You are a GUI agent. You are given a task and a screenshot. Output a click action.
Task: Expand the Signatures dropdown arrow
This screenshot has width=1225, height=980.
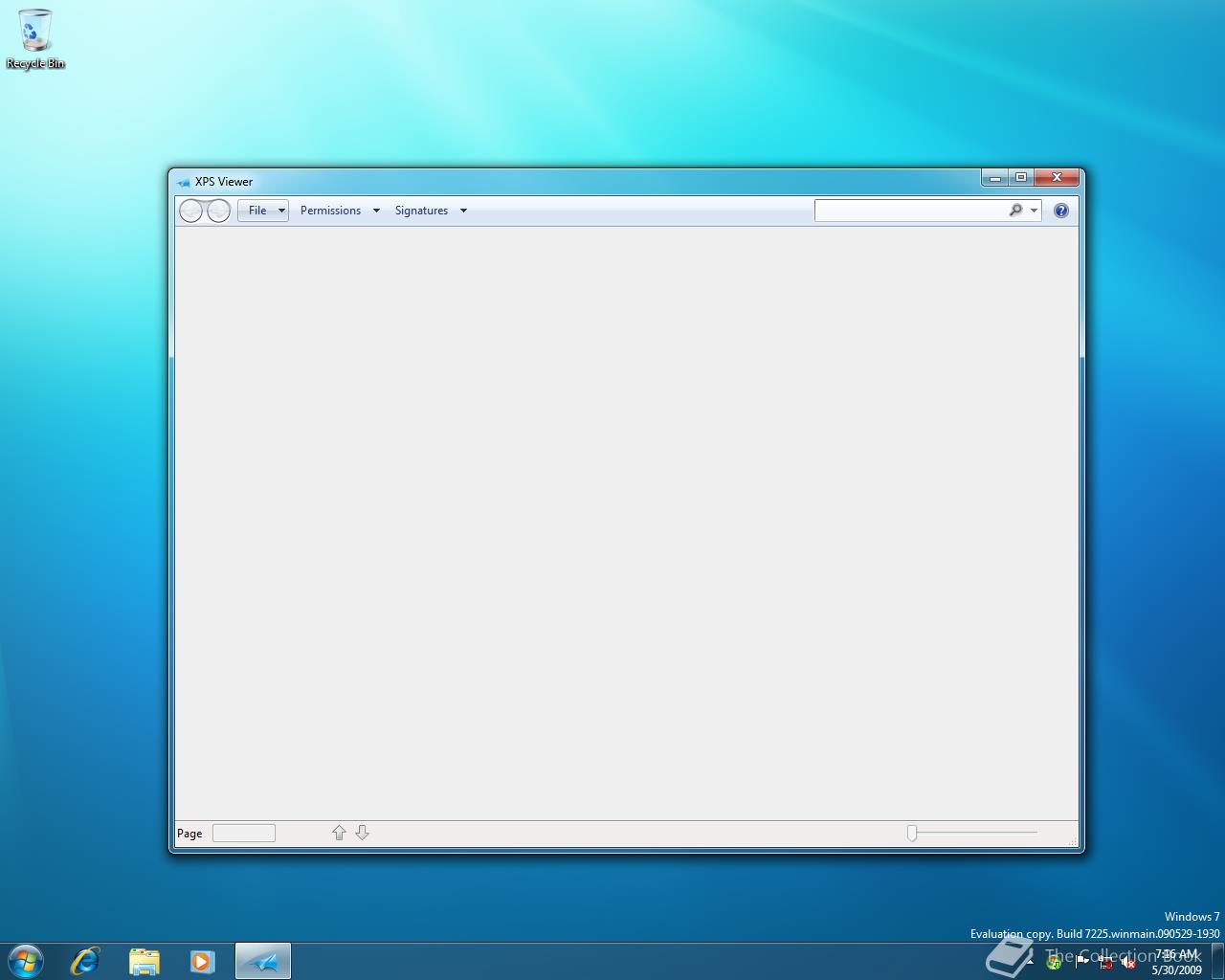(463, 211)
